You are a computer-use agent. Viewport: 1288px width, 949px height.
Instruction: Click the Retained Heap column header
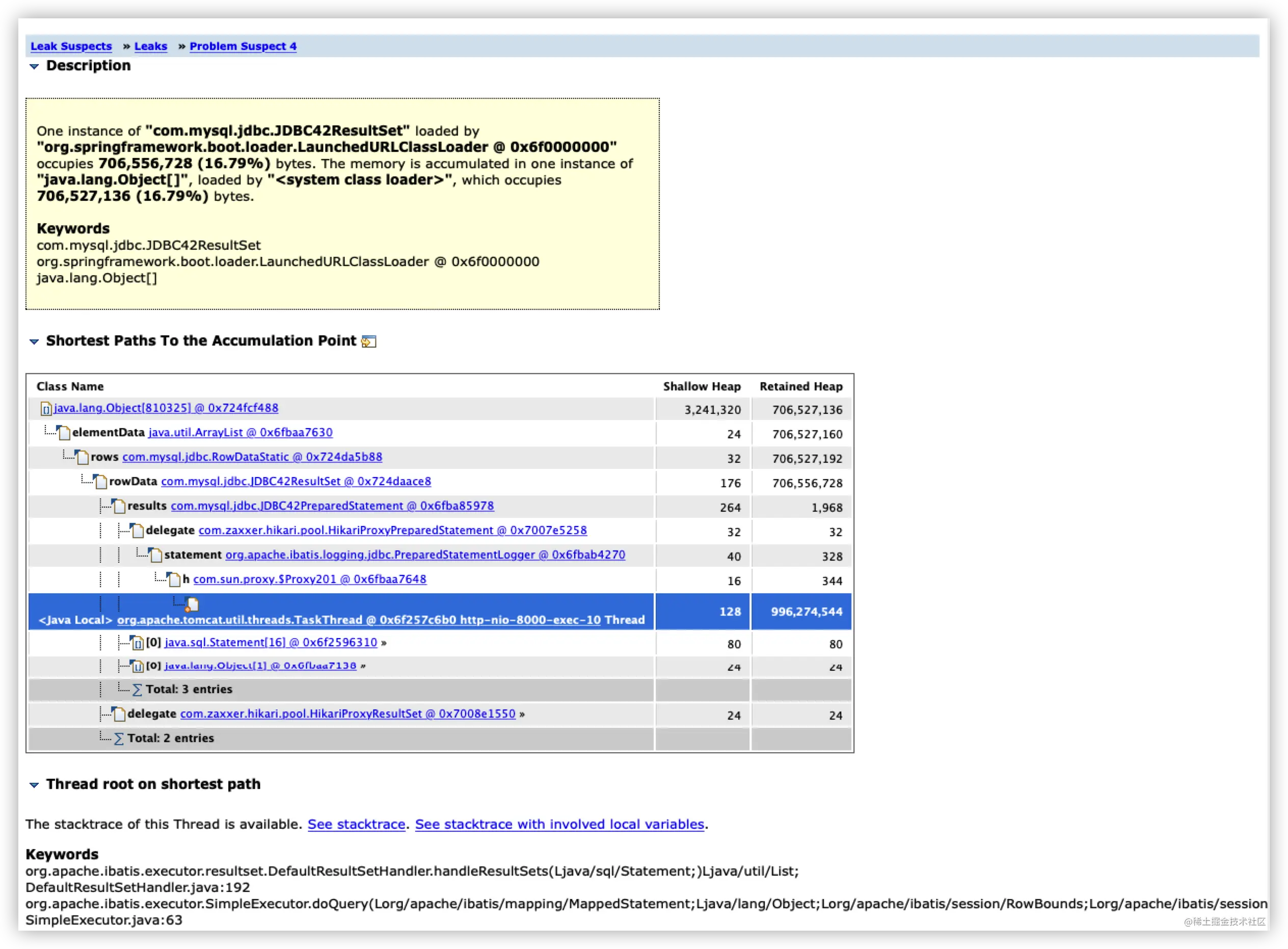click(801, 387)
